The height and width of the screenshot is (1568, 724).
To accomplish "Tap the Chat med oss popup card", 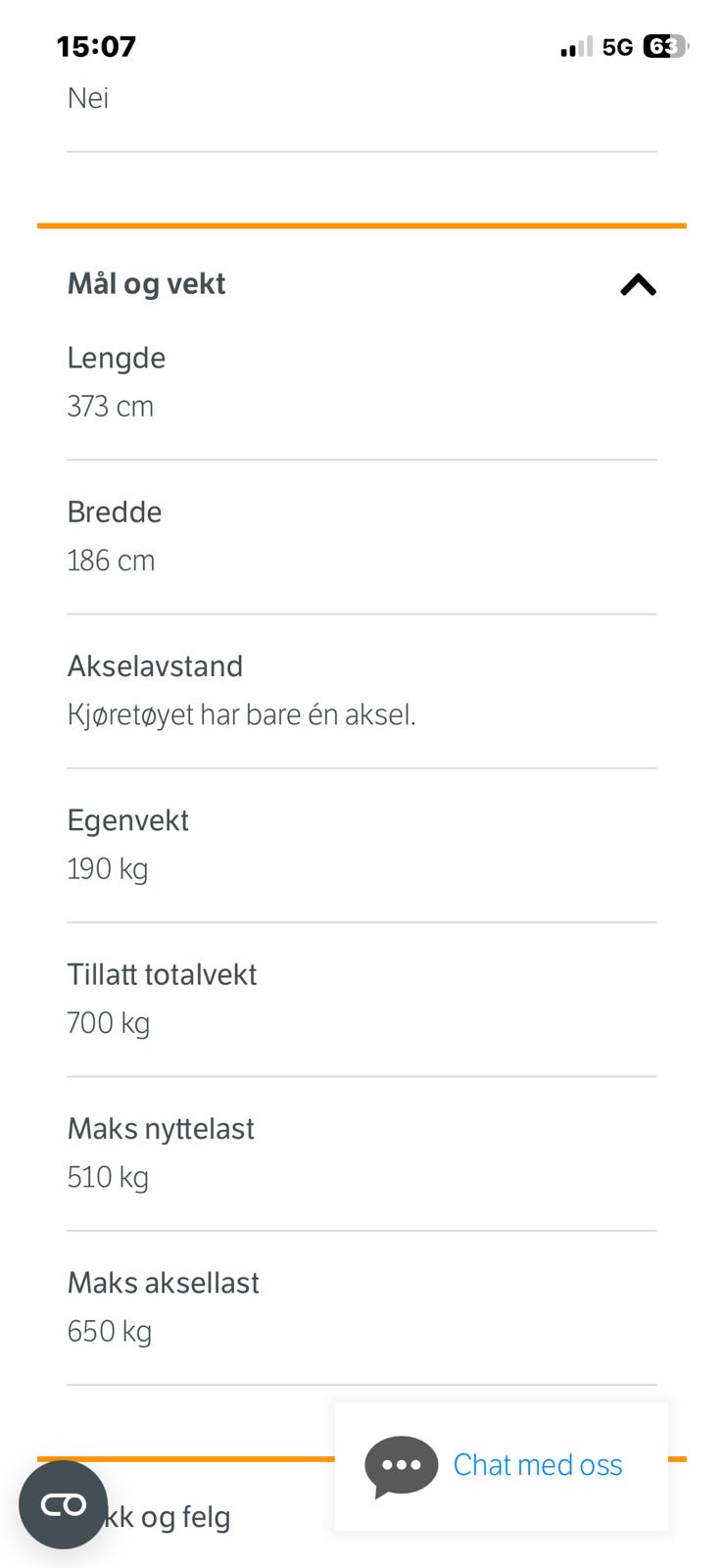I will click(502, 1466).
